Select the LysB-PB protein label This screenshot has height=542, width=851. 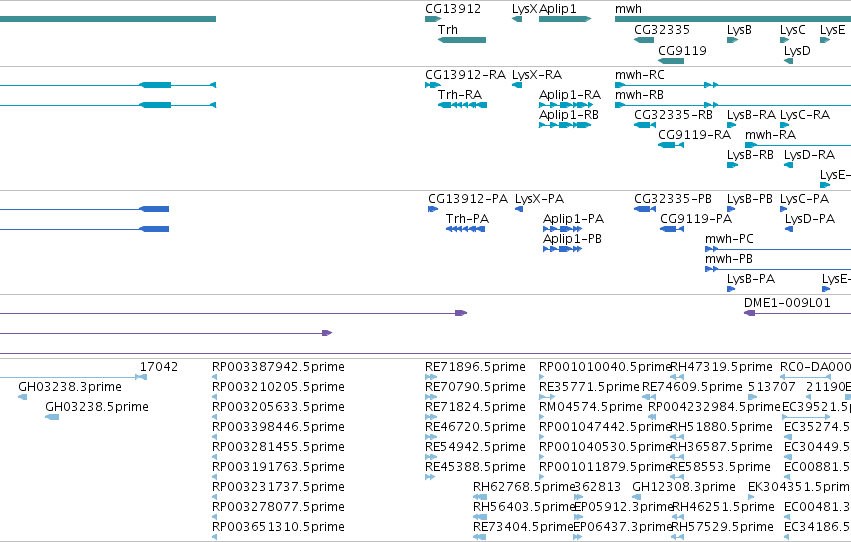coord(750,199)
